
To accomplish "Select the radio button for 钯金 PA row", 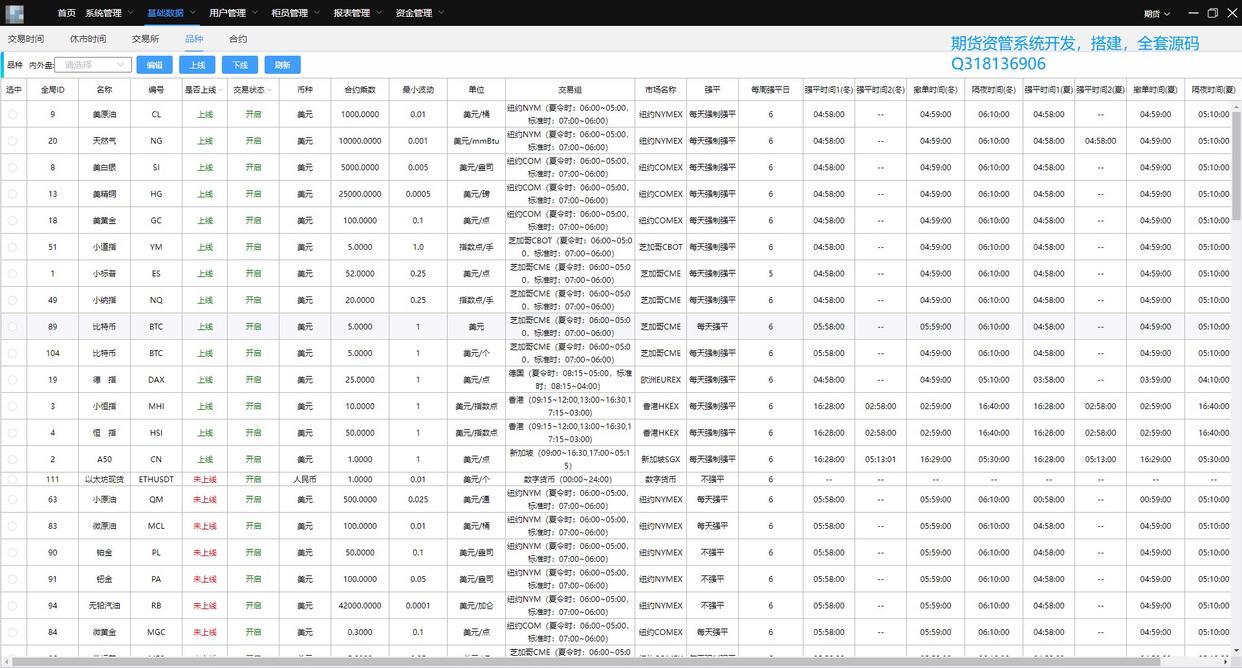I will point(13,579).
